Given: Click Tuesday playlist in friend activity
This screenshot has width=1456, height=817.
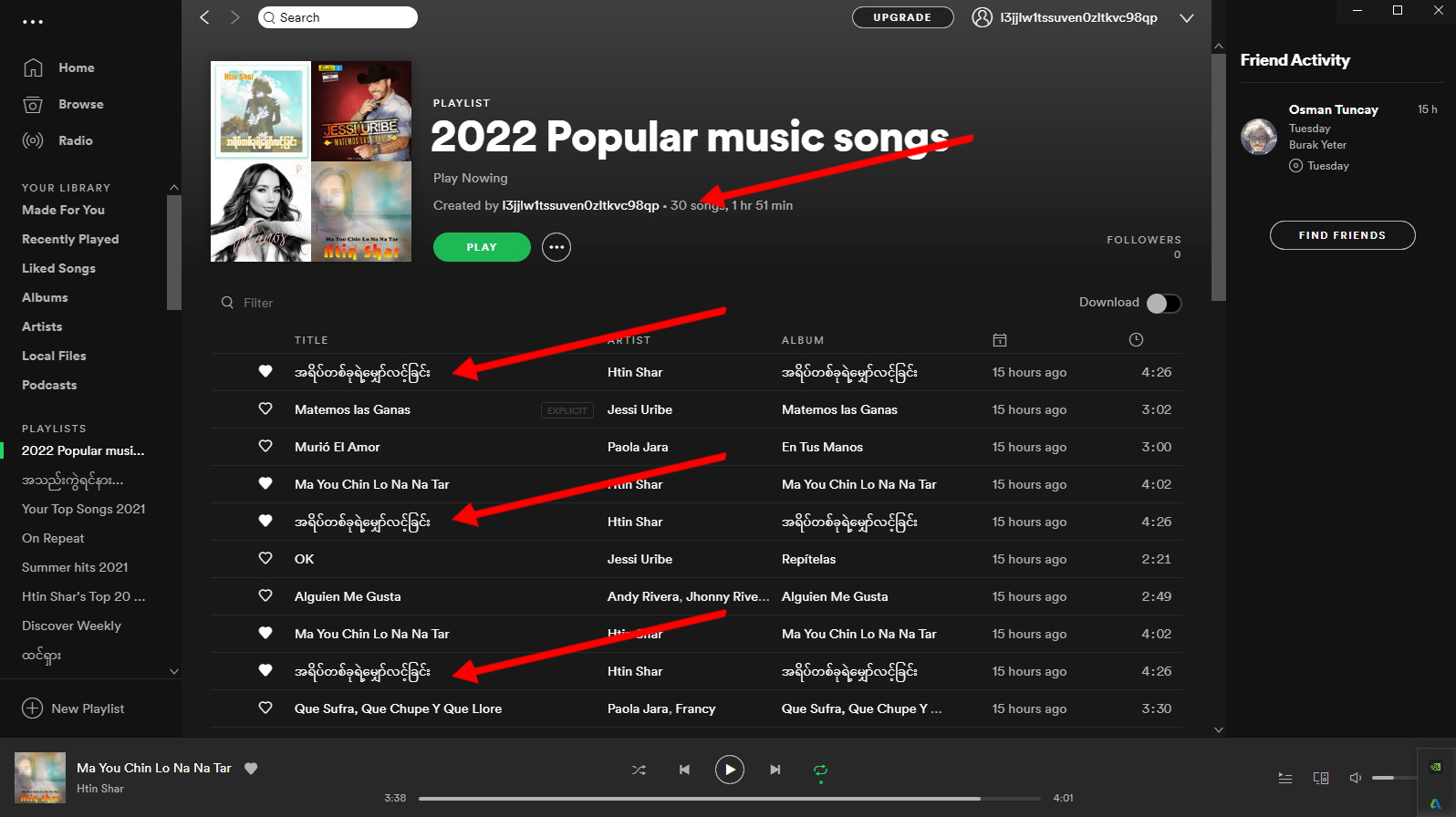Looking at the screenshot, I should pyautogui.click(x=1327, y=166).
